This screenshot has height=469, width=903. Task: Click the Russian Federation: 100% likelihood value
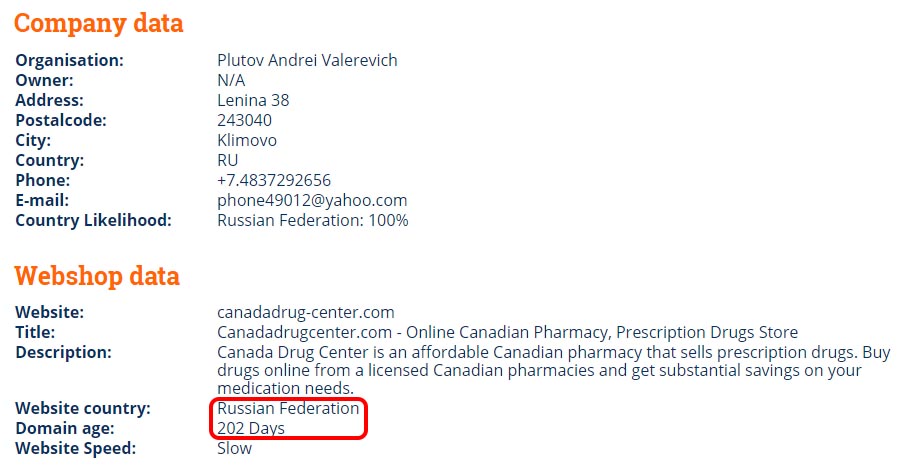tap(313, 220)
